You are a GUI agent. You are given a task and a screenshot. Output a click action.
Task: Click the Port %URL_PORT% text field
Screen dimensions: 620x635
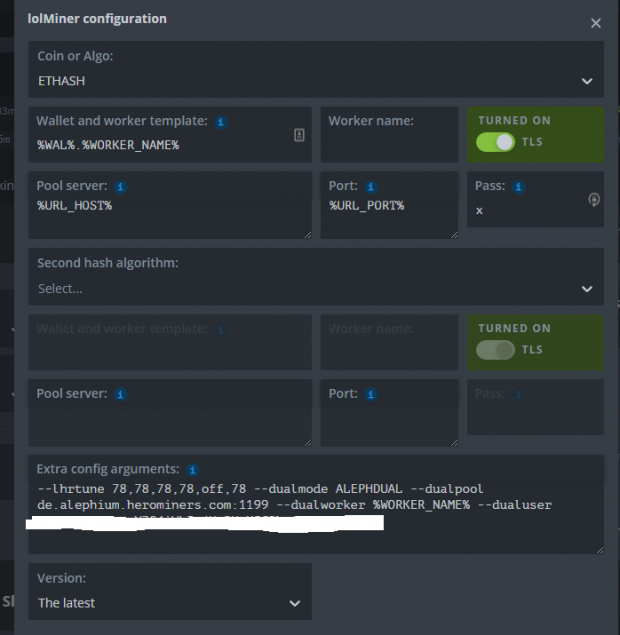point(388,215)
